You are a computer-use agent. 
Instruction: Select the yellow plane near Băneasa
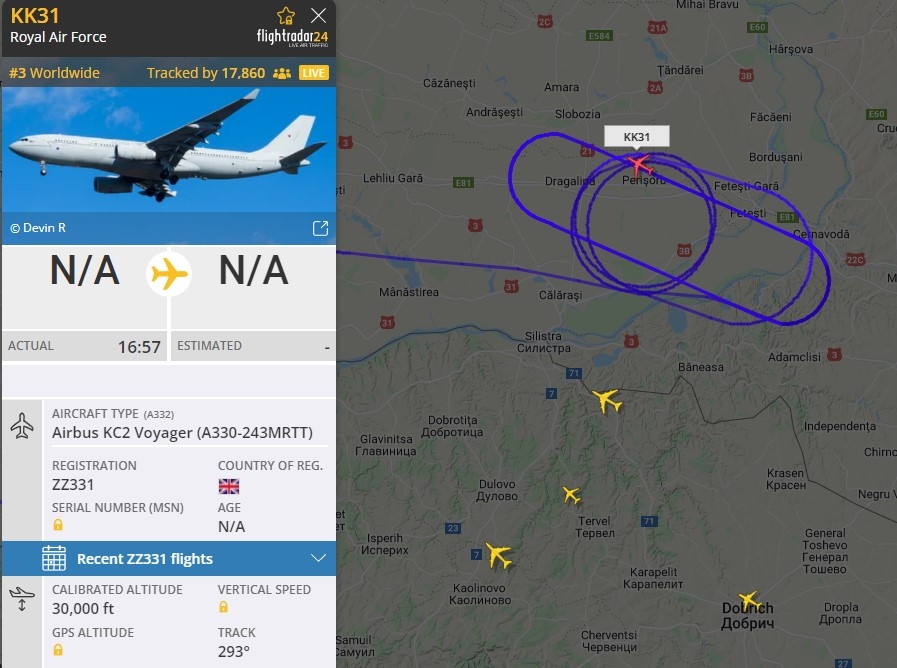[x=606, y=400]
